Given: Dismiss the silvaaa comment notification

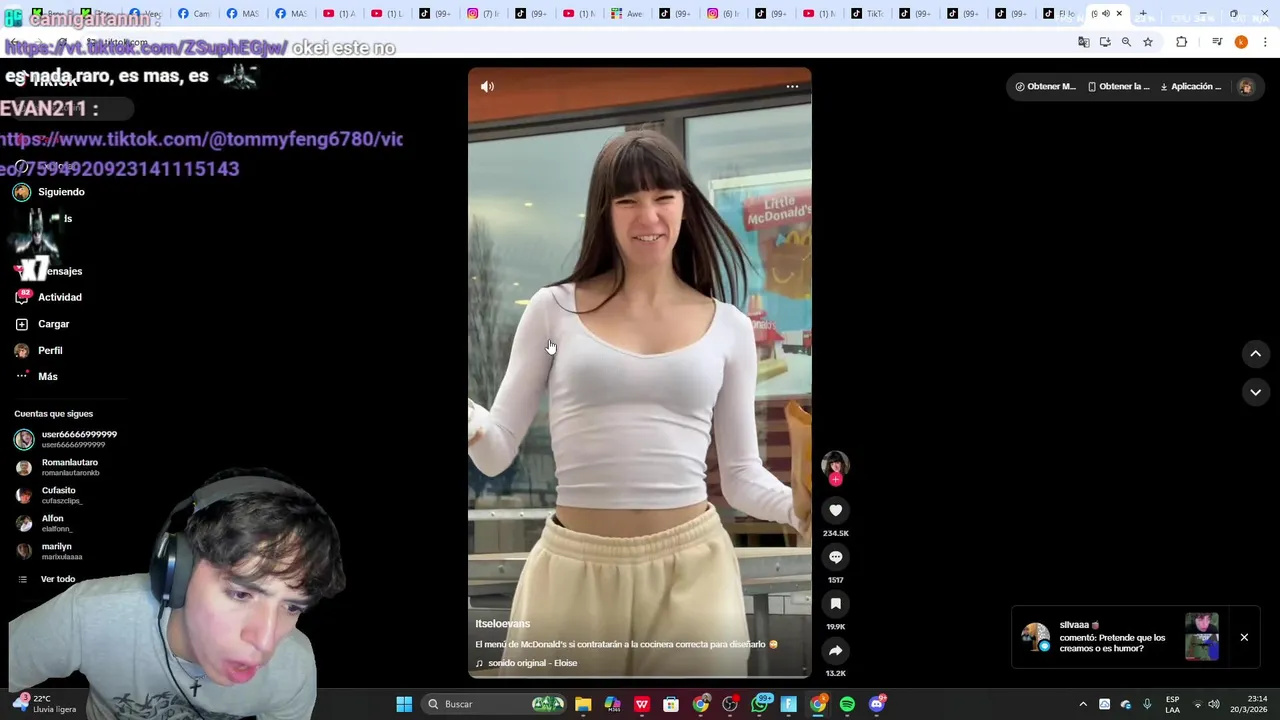Looking at the screenshot, I should tap(1244, 637).
